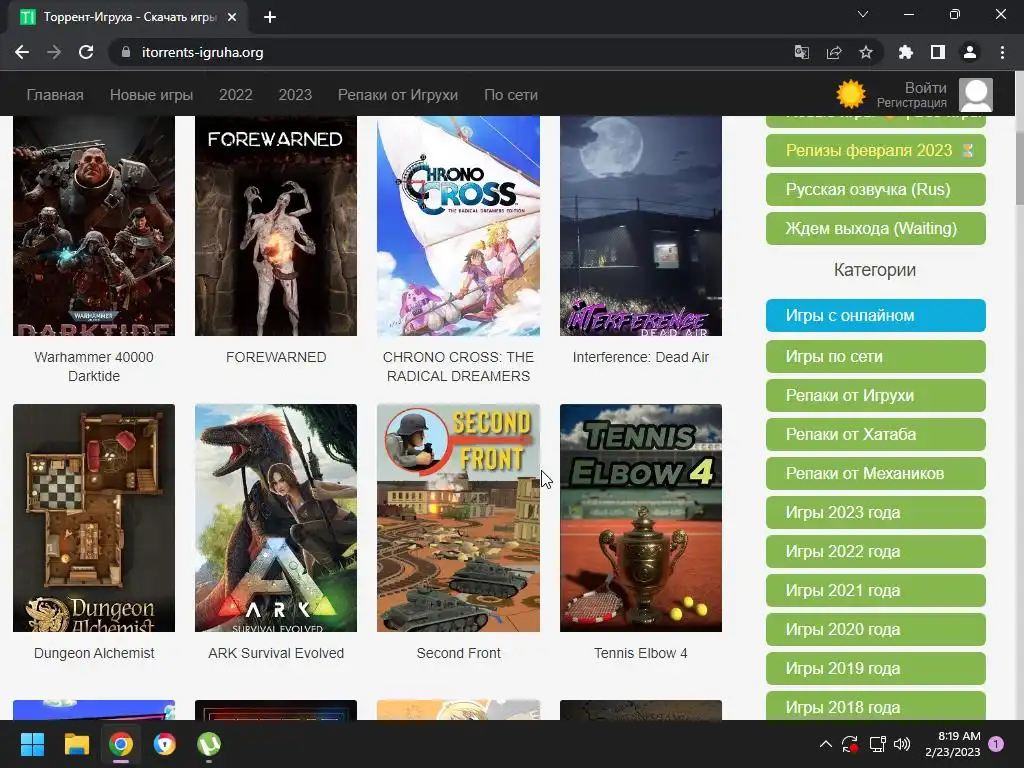The width and height of the screenshot is (1024, 768).
Task: Open the Second Front game cover
Action: click(458, 518)
